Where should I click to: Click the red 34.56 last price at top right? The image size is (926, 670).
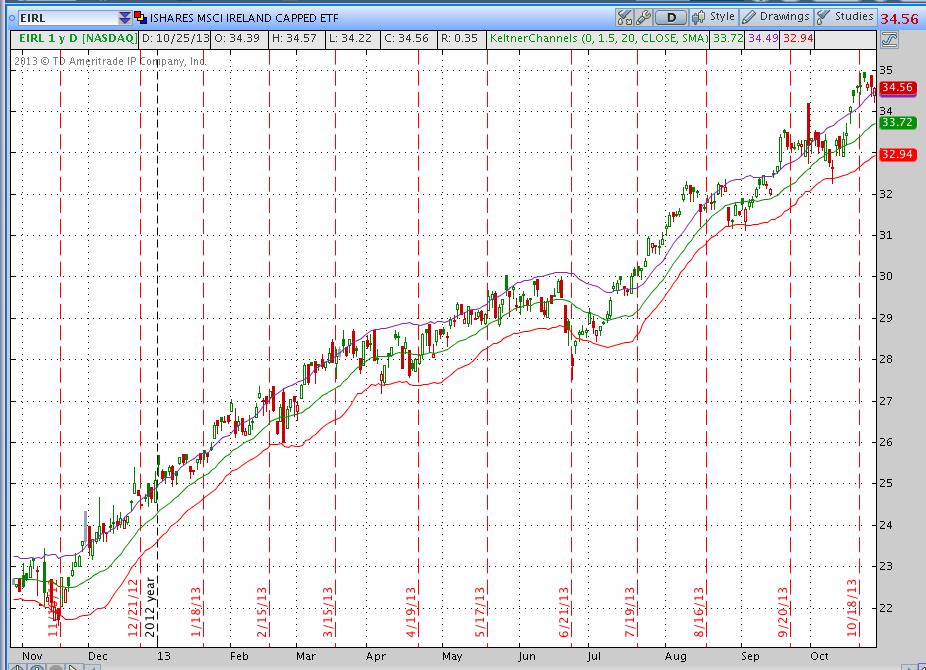click(x=899, y=18)
